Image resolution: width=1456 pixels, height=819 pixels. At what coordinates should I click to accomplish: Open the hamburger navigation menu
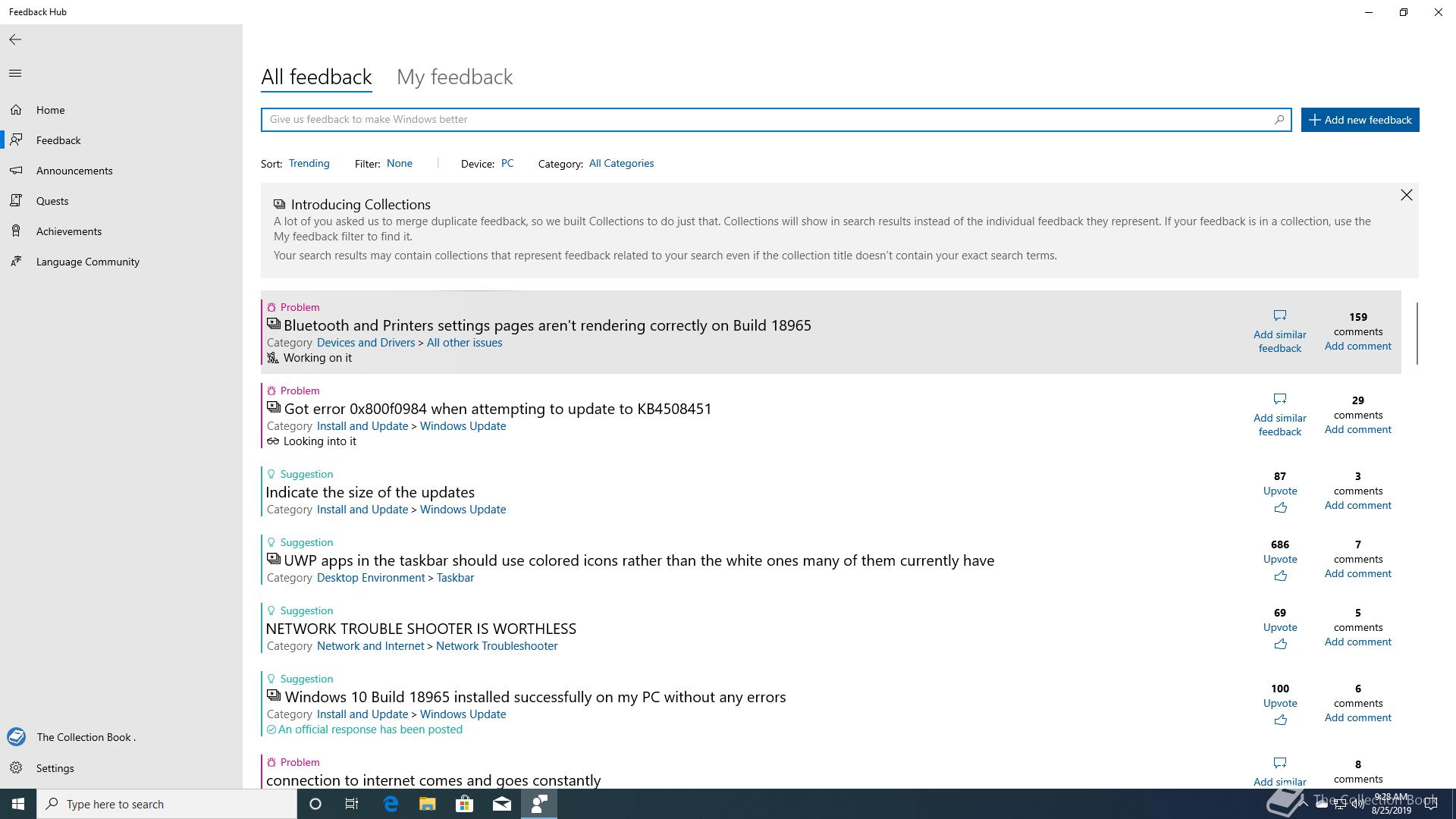(x=15, y=74)
